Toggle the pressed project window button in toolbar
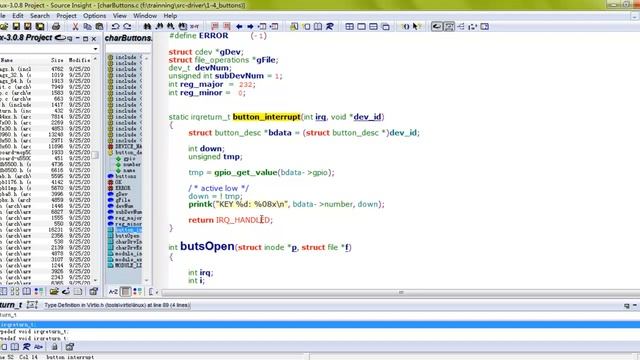The width and height of the screenshot is (640, 360). coord(437,27)
